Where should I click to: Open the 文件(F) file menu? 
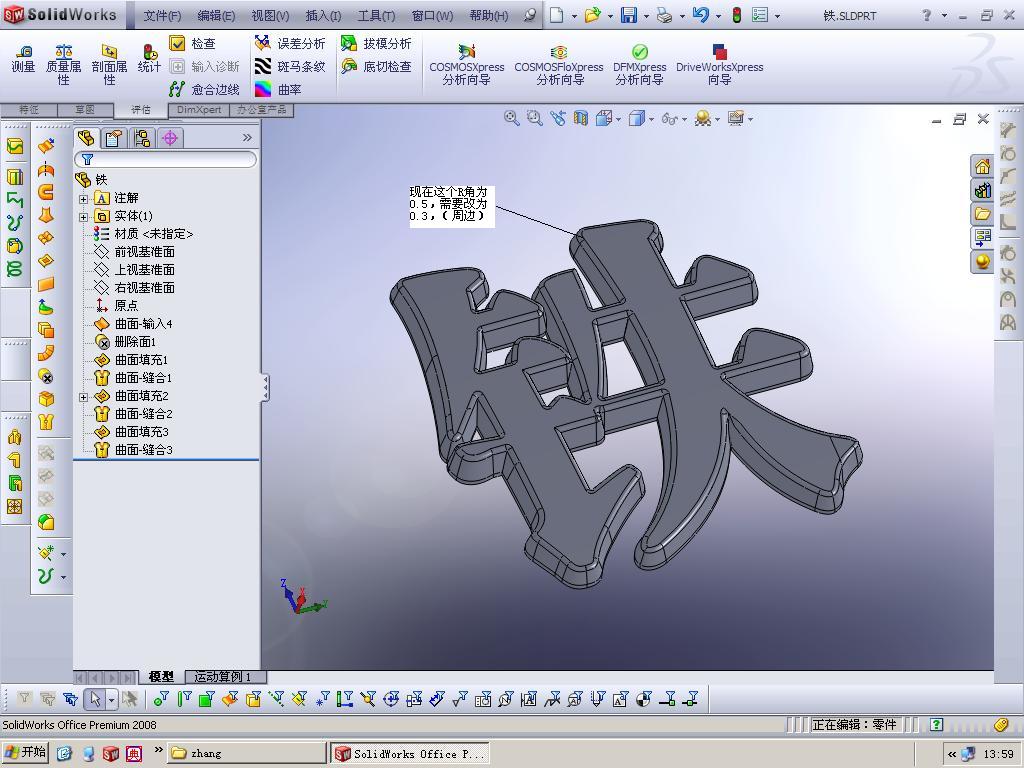pos(162,15)
